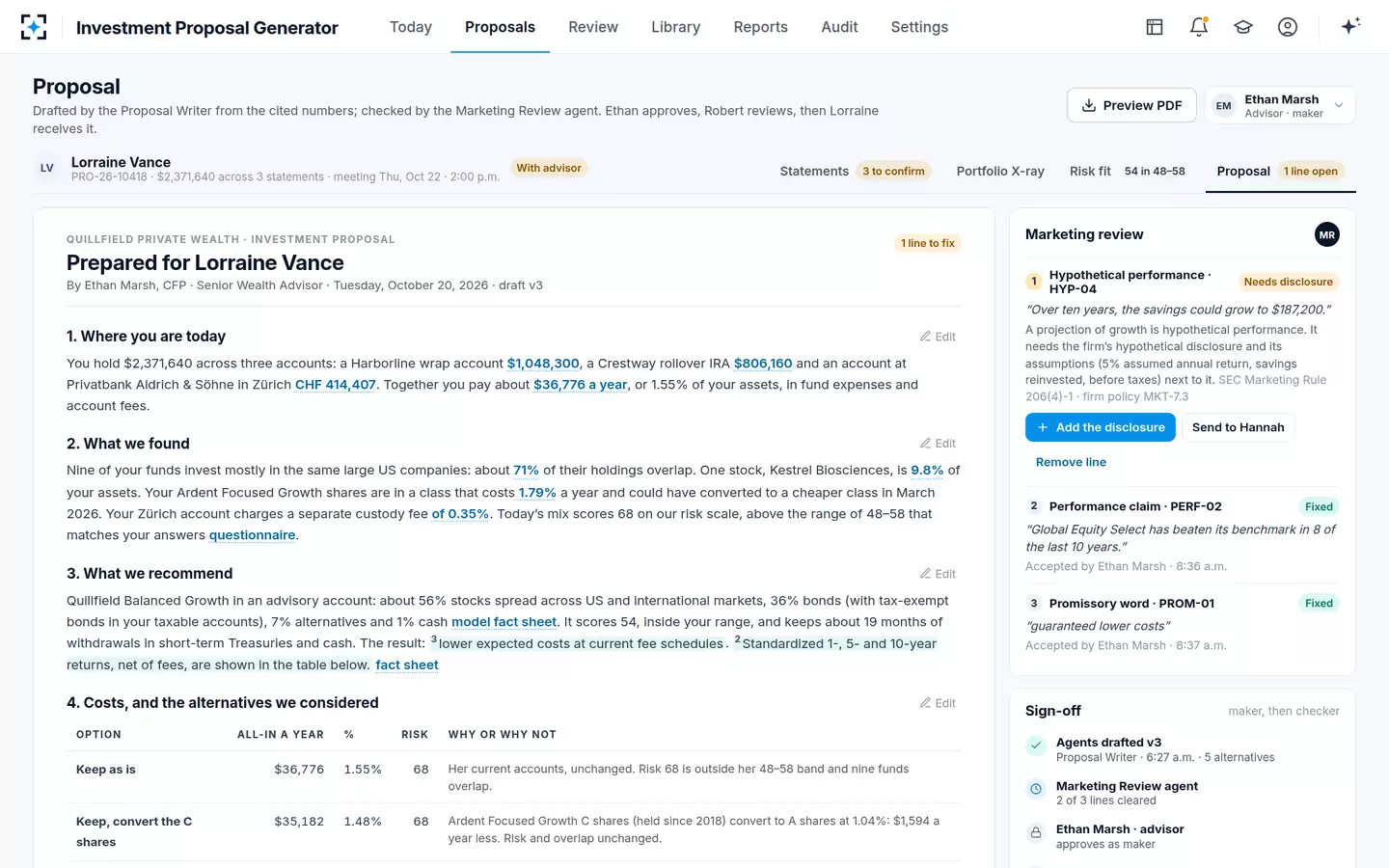Viewport: 1389px width, 868px height.
Task: Open the $1,048,300 Harborline citation link
Action: point(543,364)
